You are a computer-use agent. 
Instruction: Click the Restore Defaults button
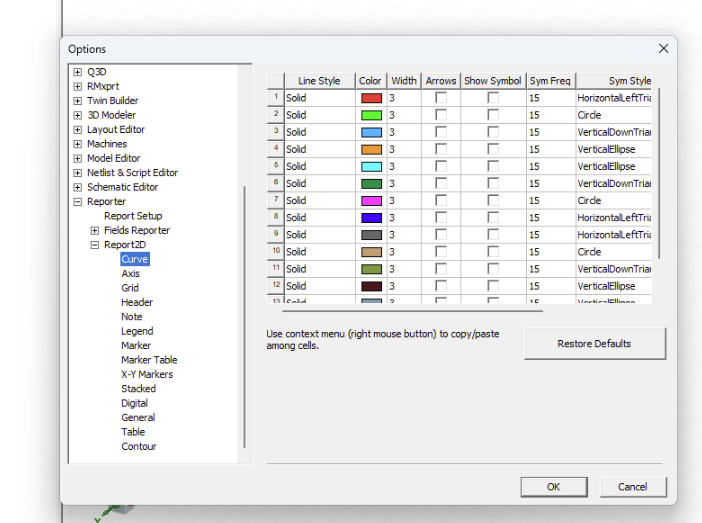pos(594,344)
